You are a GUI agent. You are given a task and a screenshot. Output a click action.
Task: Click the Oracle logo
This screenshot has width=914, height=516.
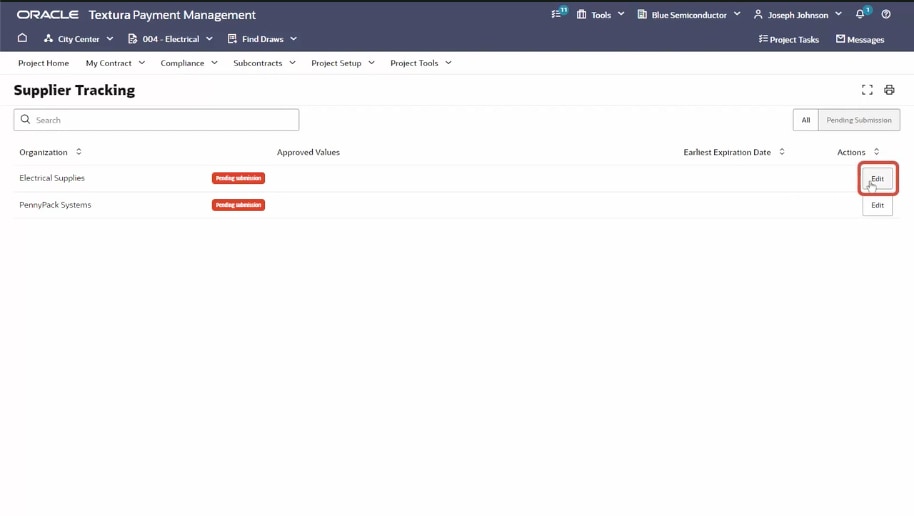pos(47,15)
